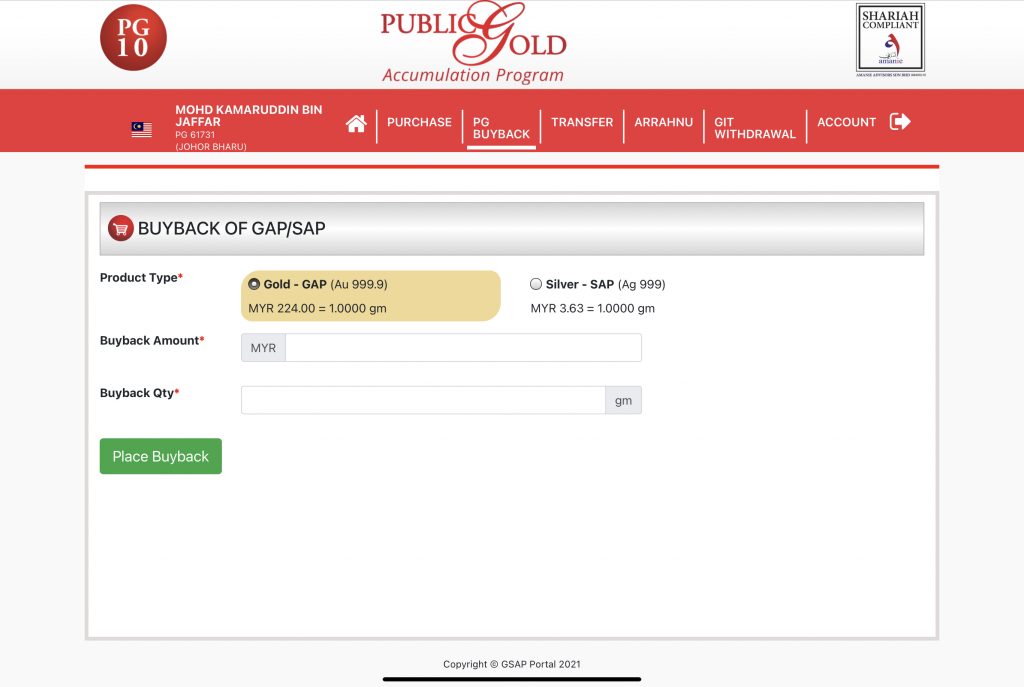Click the red shopping cart icon
Screen dimensions: 1024x687
point(121,229)
